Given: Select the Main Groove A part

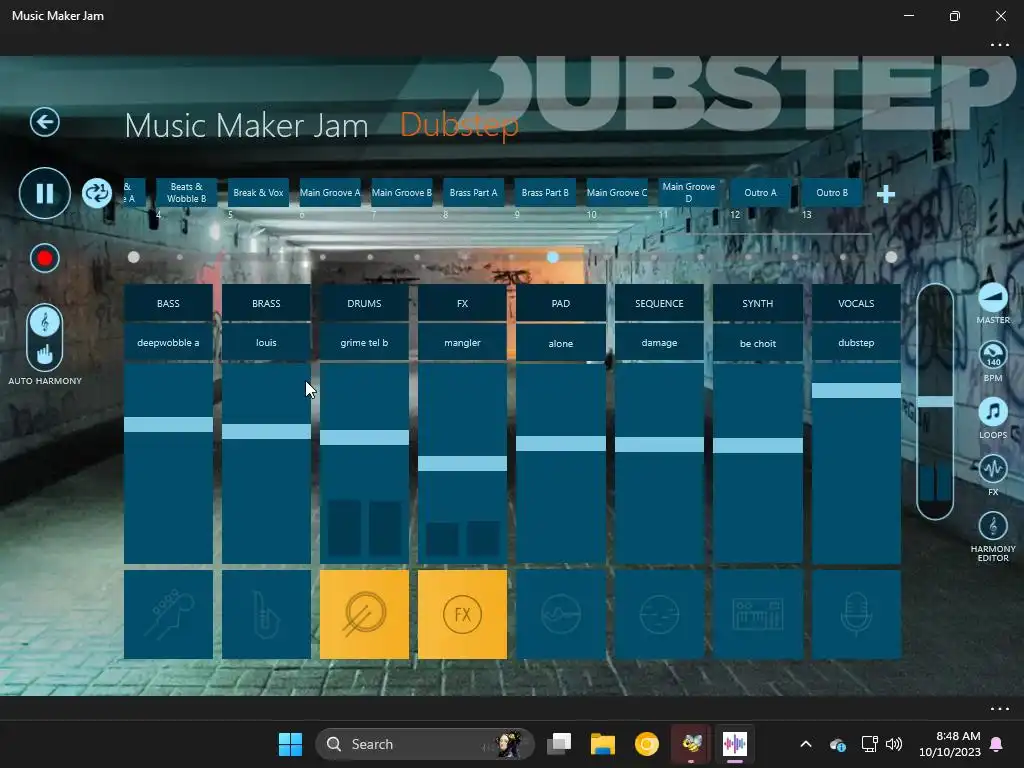Looking at the screenshot, I should pos(330,193).
